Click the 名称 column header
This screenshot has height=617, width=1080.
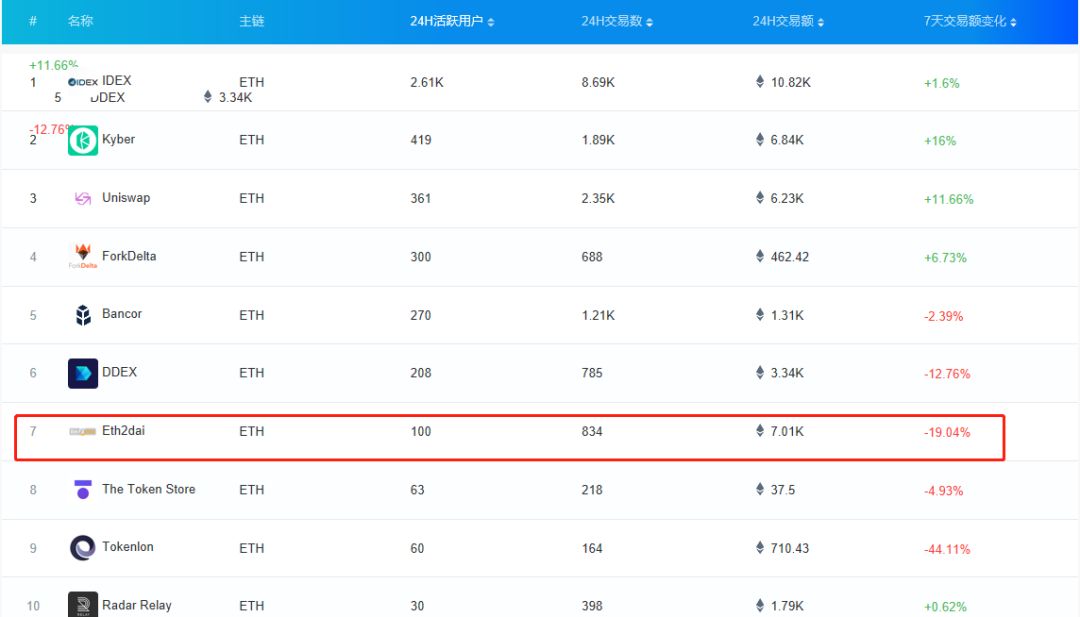[80, 21]
